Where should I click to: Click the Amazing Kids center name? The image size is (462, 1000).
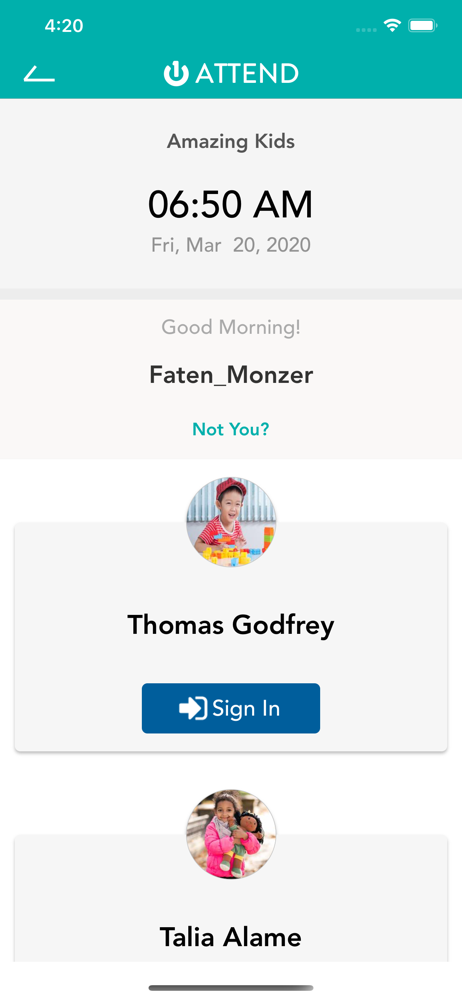point(231,142)
